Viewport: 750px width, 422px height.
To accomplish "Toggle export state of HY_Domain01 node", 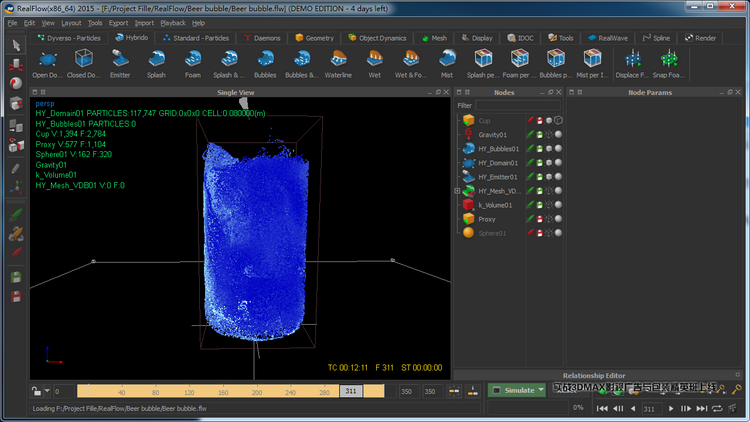I will 540,163.
